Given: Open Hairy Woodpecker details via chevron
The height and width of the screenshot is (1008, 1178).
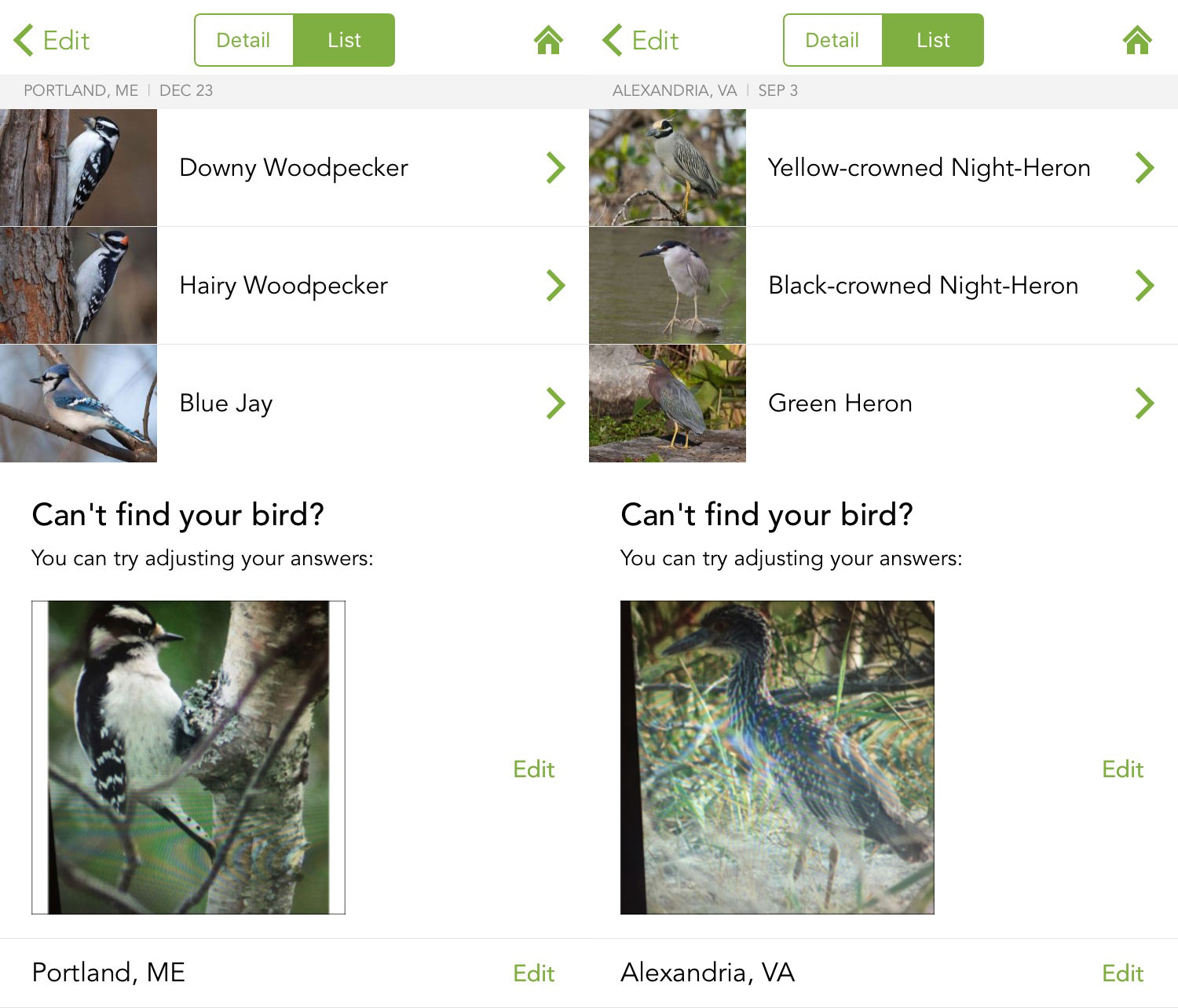Looking at the screenshot, I should coord(556,285).
